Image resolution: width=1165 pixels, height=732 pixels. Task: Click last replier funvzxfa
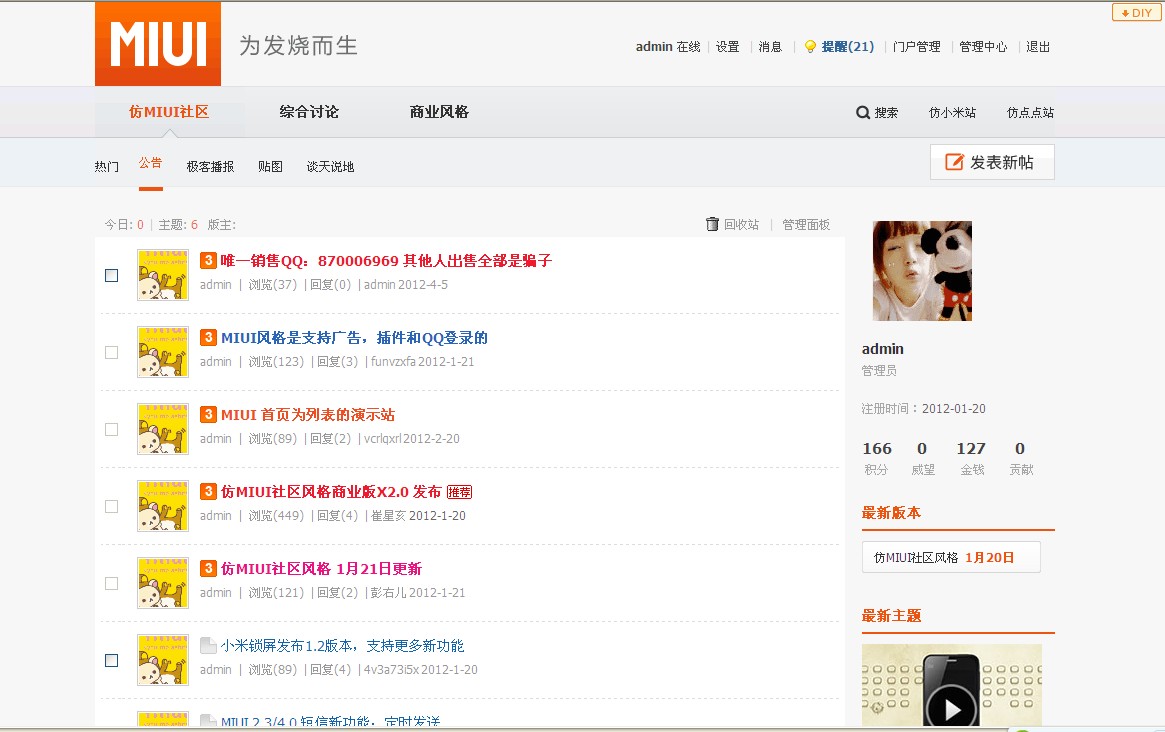coord(393,362)
